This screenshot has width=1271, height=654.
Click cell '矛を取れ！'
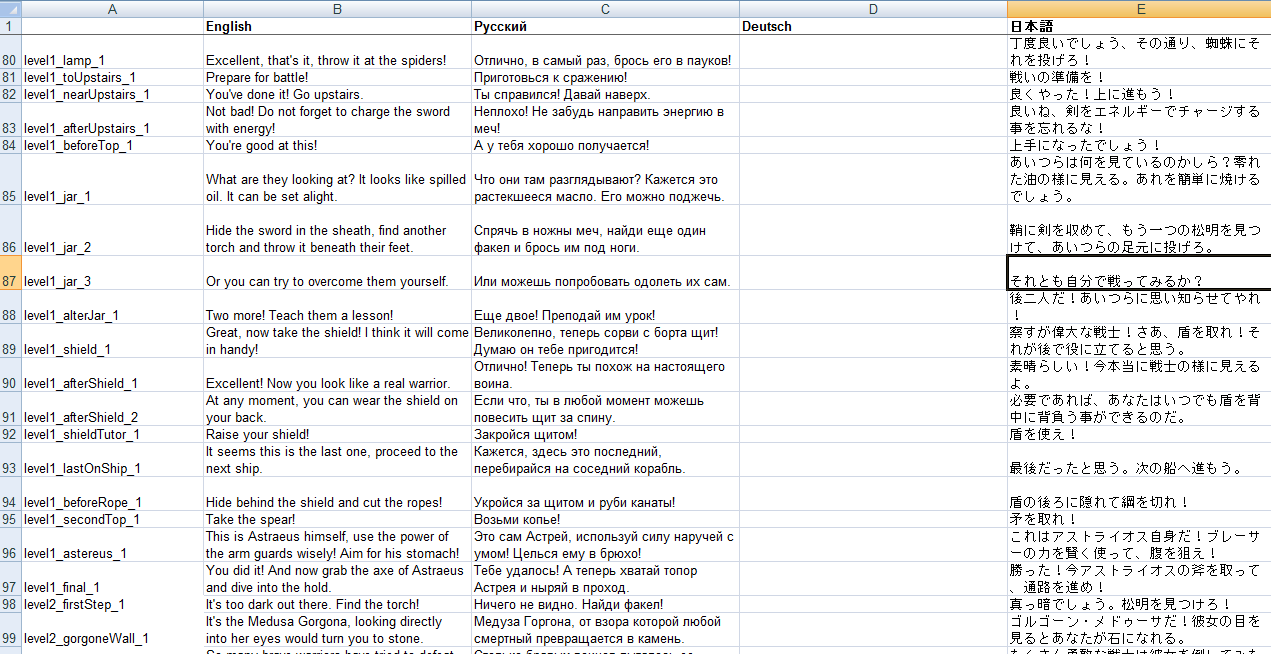[1139, 519]
